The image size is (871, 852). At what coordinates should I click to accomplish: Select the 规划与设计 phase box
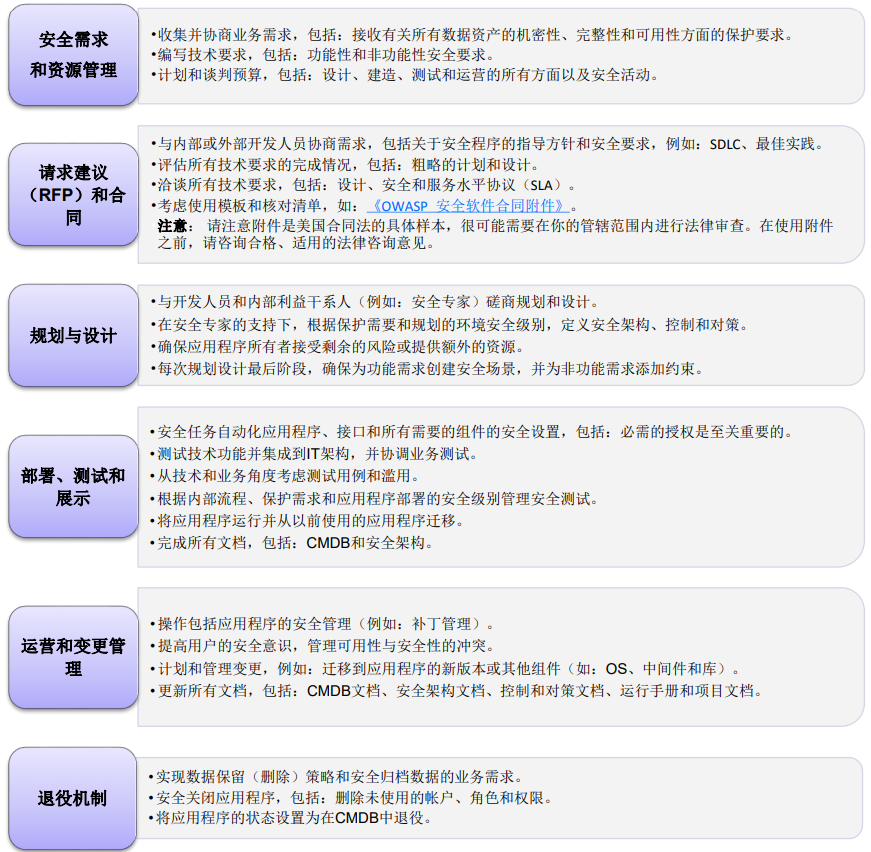point(73,335)
